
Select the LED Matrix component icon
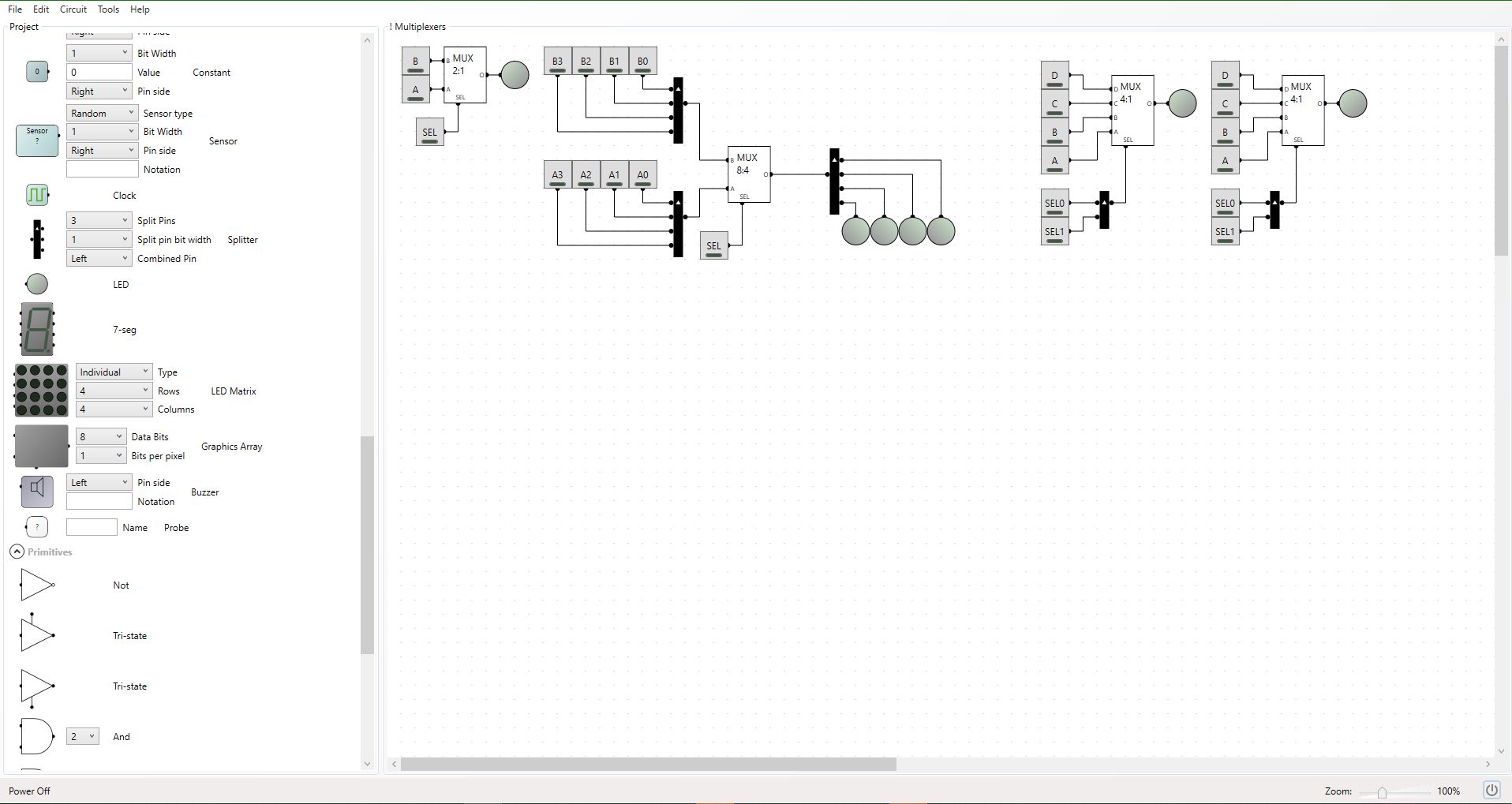[40, 390]
